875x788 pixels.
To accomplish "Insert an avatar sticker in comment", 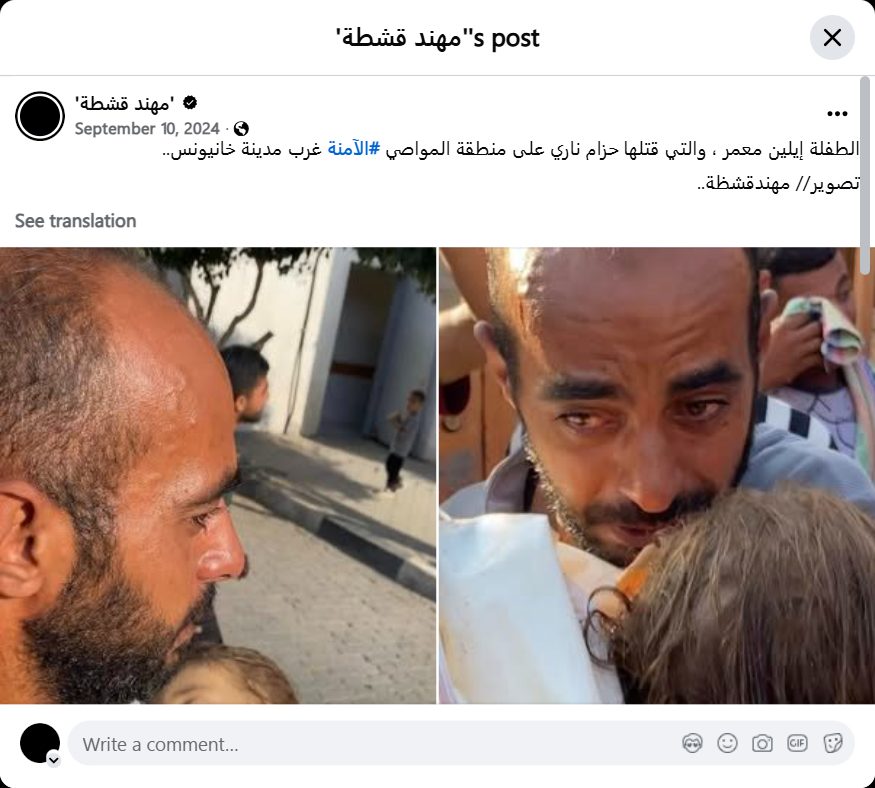I will click(692, 743).
